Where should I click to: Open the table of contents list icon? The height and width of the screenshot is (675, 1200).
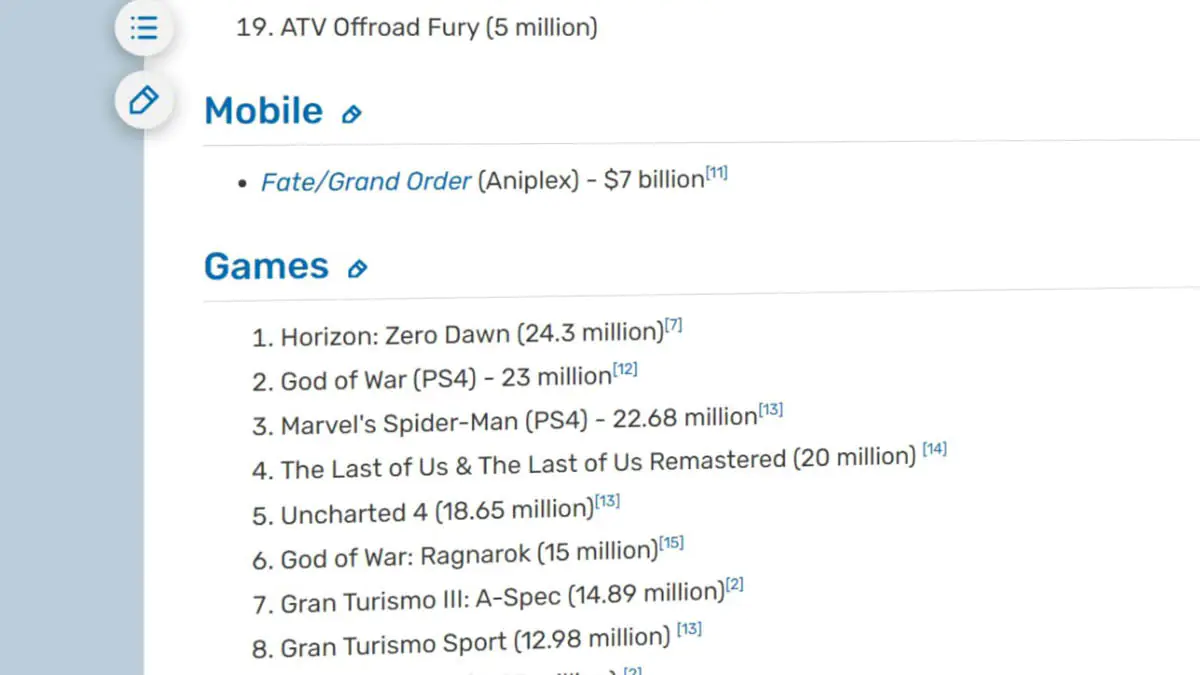144,26
